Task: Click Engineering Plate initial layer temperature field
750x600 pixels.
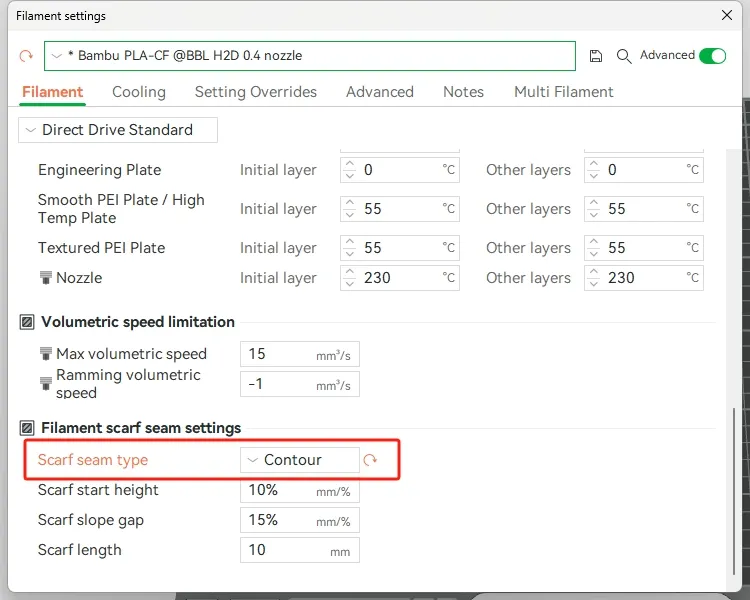Action: pos(400,170)
